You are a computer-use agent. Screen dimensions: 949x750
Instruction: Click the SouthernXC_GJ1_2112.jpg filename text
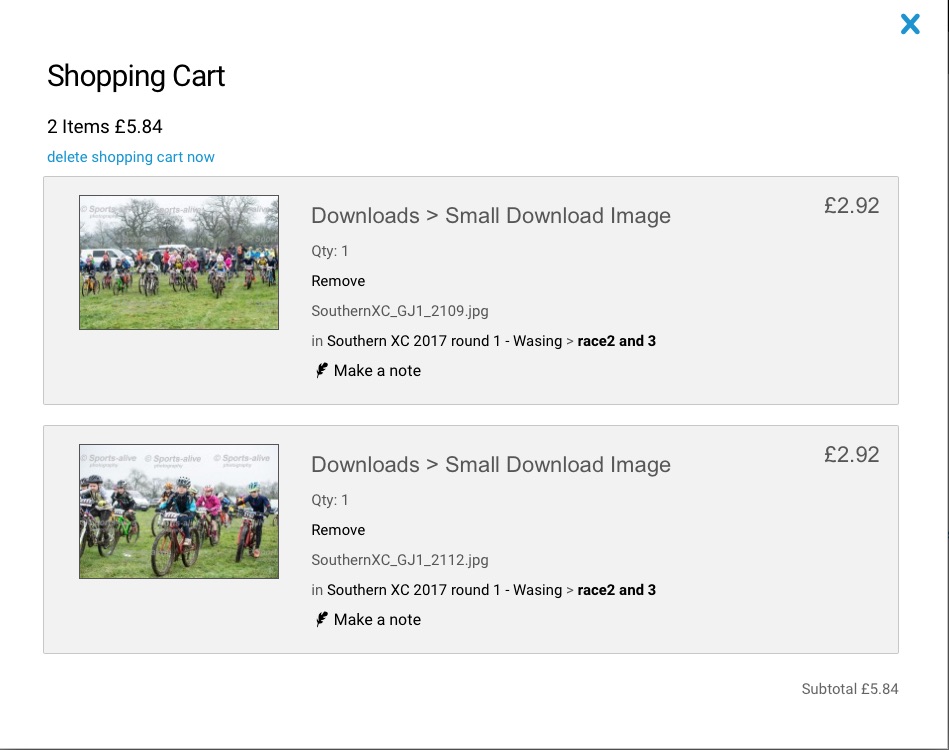coord(399,560)
